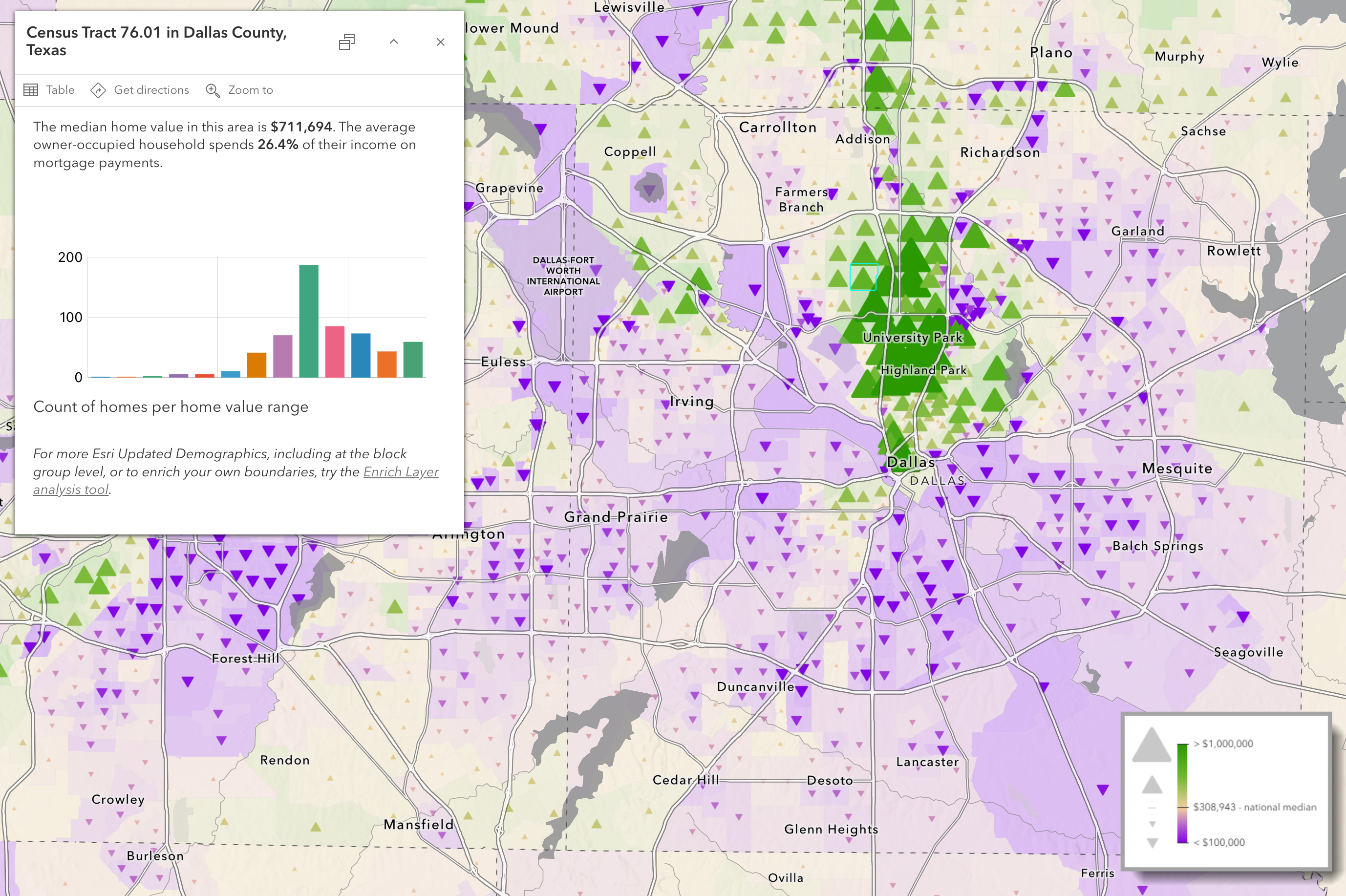Click the DFW International Airport label

[563, 276]
